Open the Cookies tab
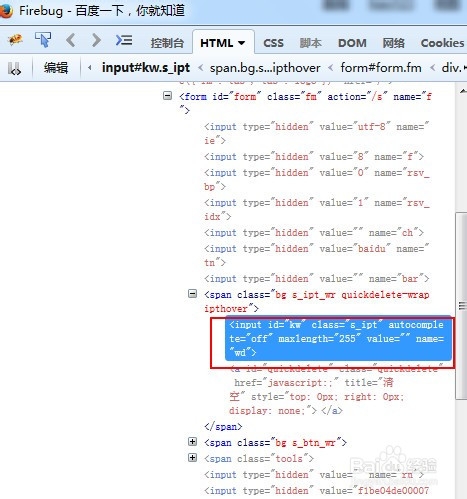 442,43
